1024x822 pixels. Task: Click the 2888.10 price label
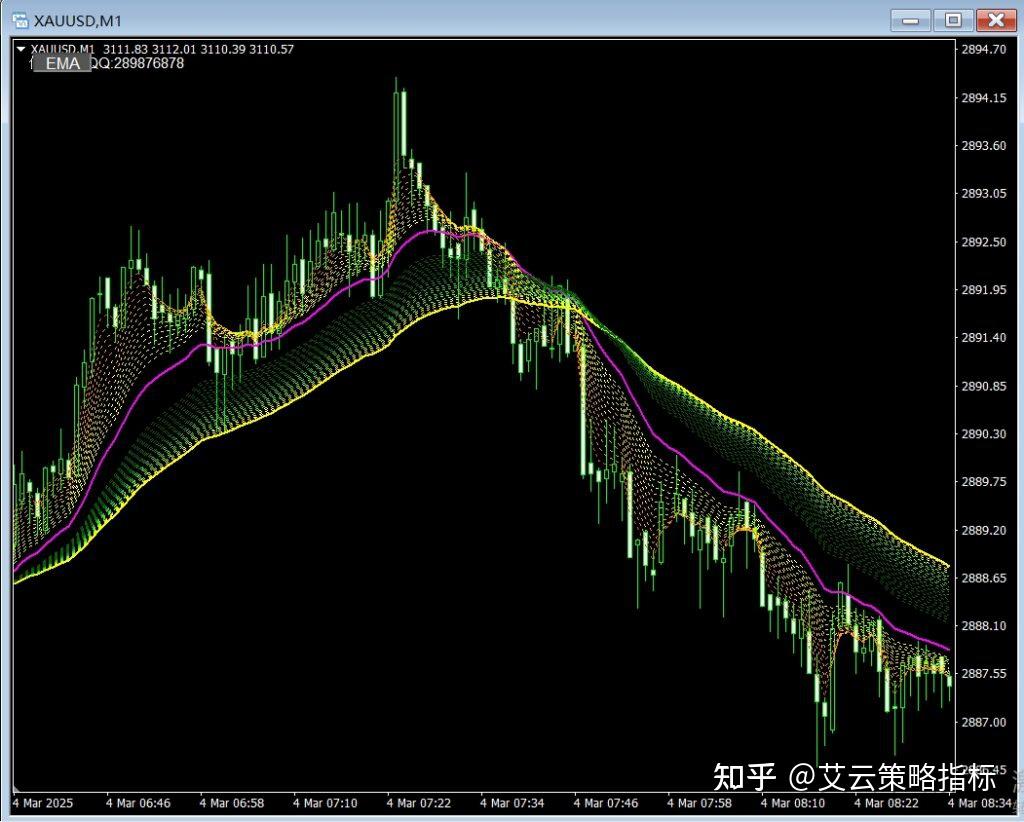click(984, 625)
